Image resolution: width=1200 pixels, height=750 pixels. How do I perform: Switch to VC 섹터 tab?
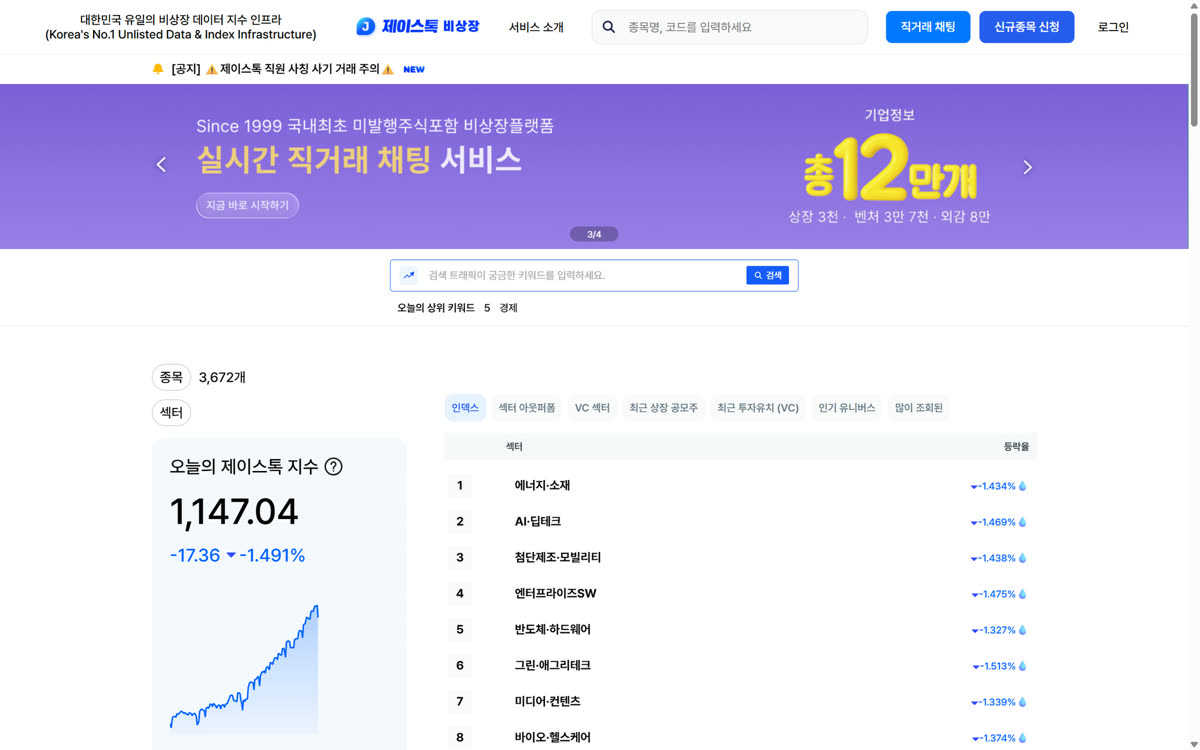(x=592, y=408)
